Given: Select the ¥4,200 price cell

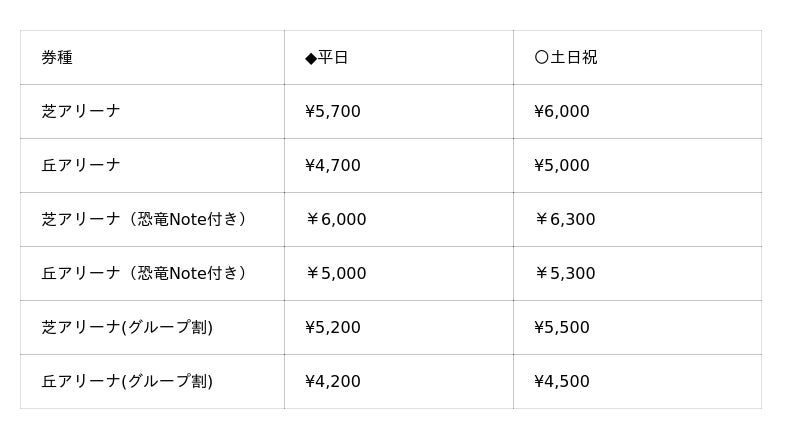Looking at the screenshot, I should click(333, 382).
